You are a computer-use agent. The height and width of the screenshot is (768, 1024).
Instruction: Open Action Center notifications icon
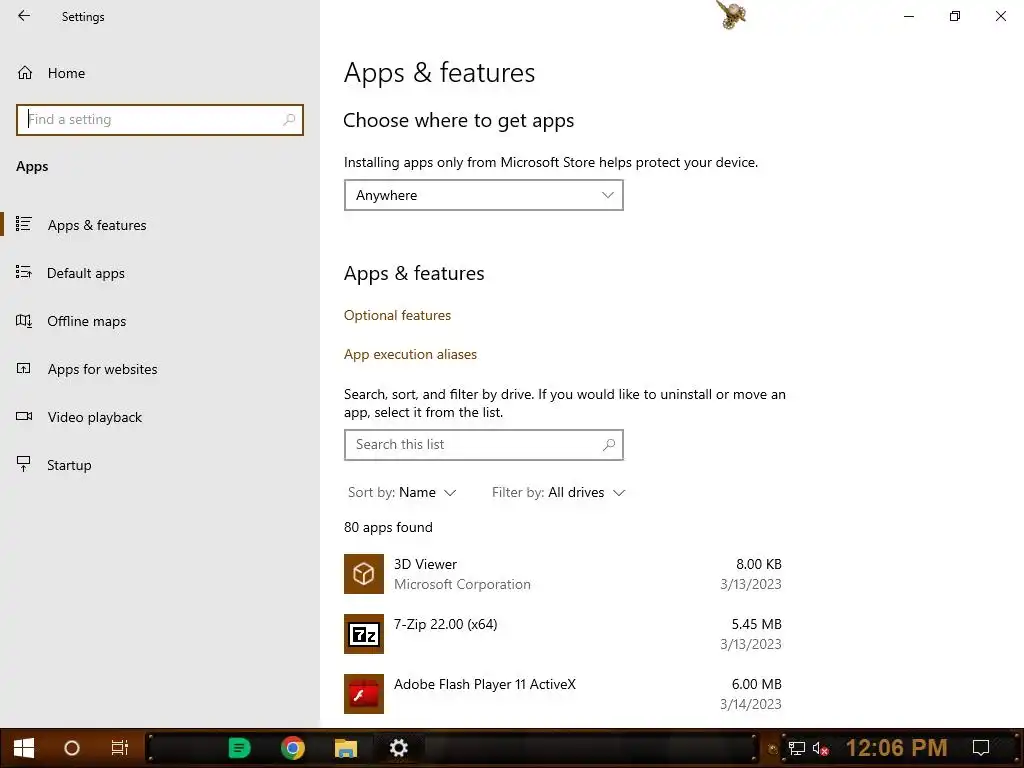coord(981,748)
